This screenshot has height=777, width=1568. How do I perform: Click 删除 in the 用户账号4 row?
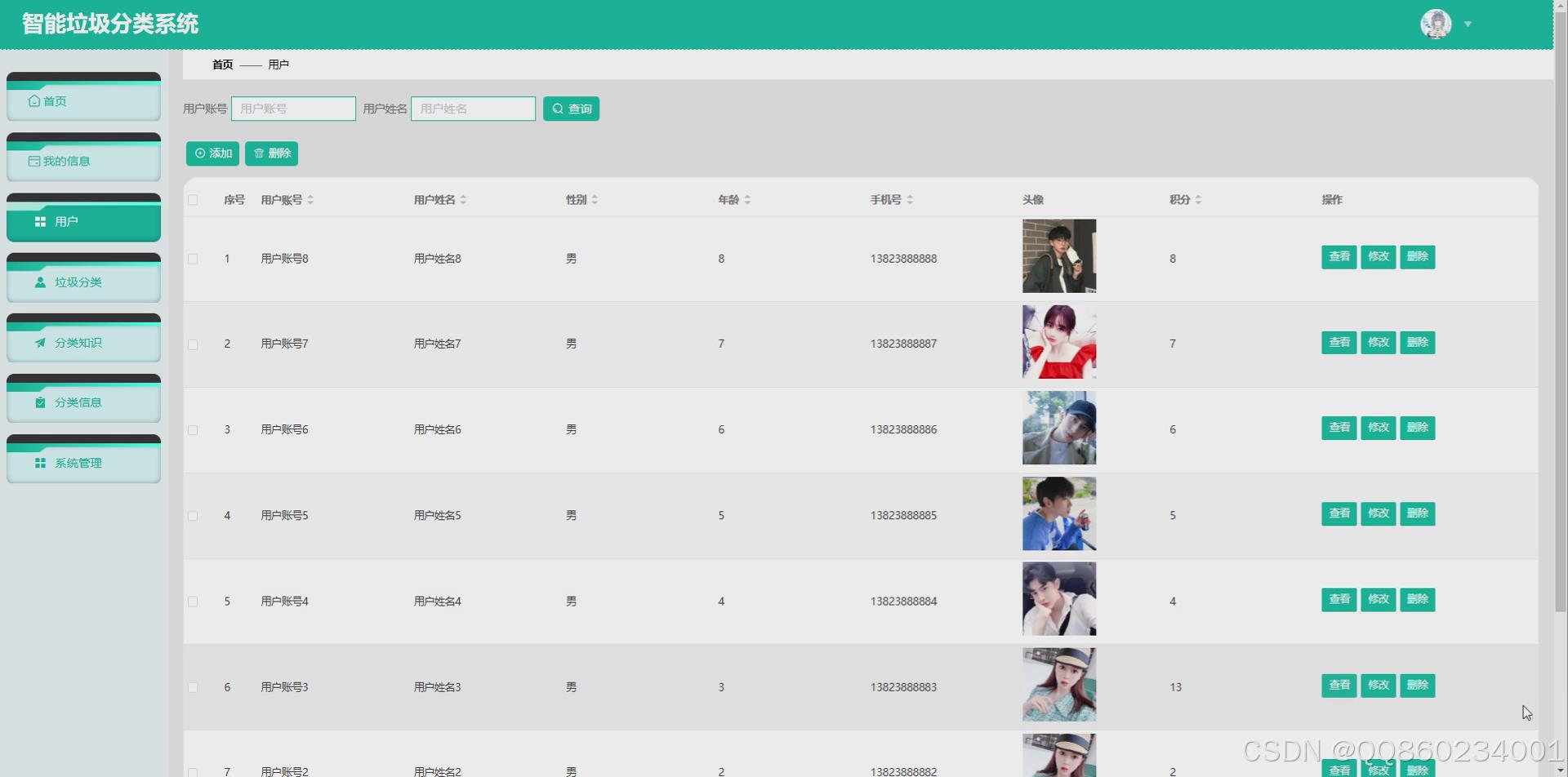pyautogui.click(x=1418, y=600)
